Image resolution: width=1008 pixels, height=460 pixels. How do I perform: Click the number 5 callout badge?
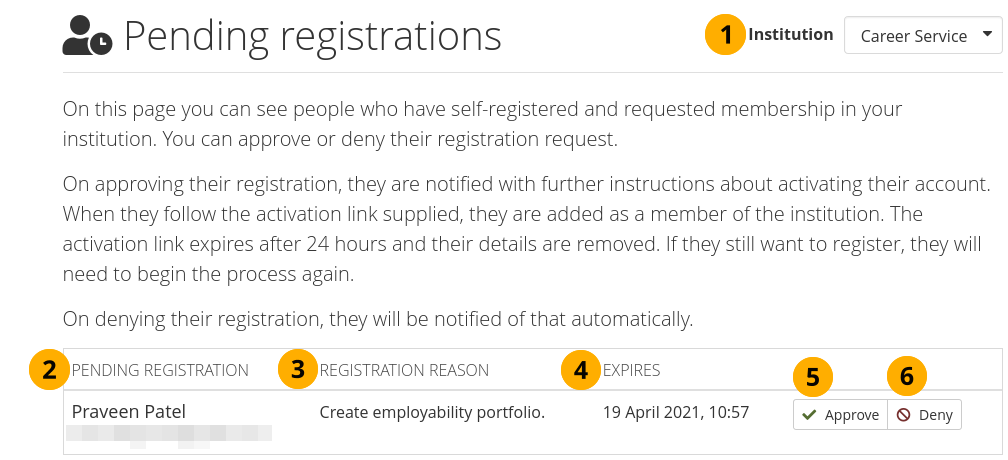813,377
